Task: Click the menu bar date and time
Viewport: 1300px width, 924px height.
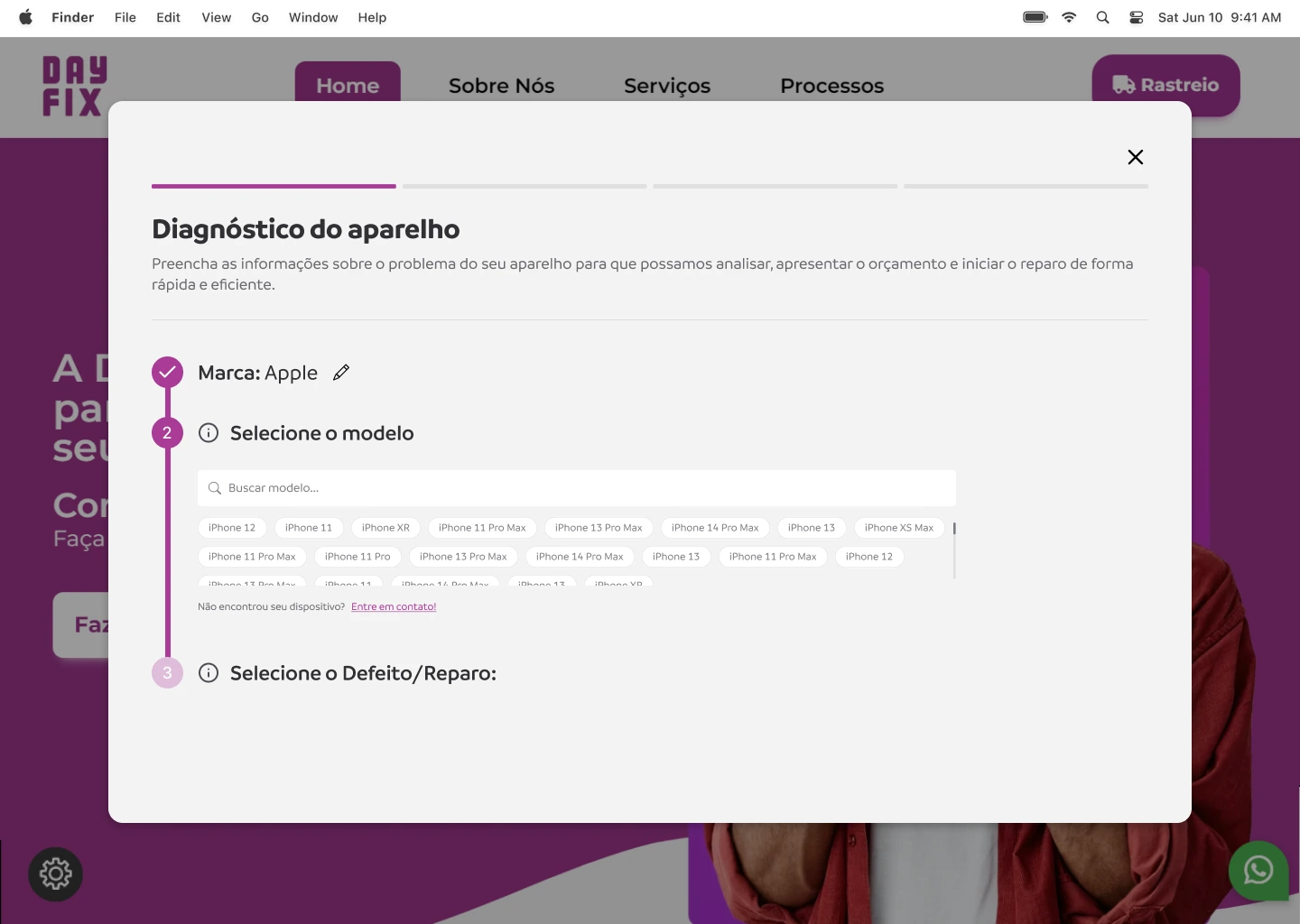Action: 1220,17
